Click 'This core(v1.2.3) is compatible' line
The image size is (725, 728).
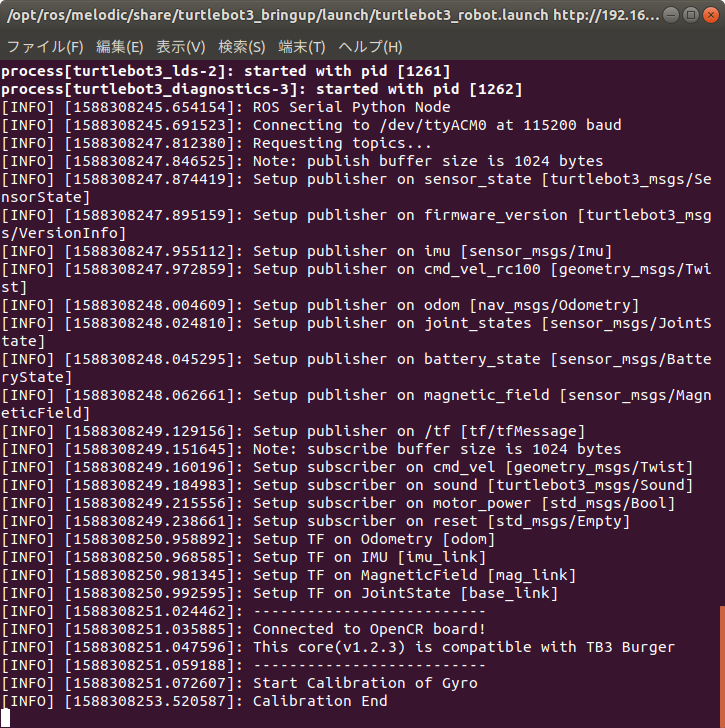338,647
